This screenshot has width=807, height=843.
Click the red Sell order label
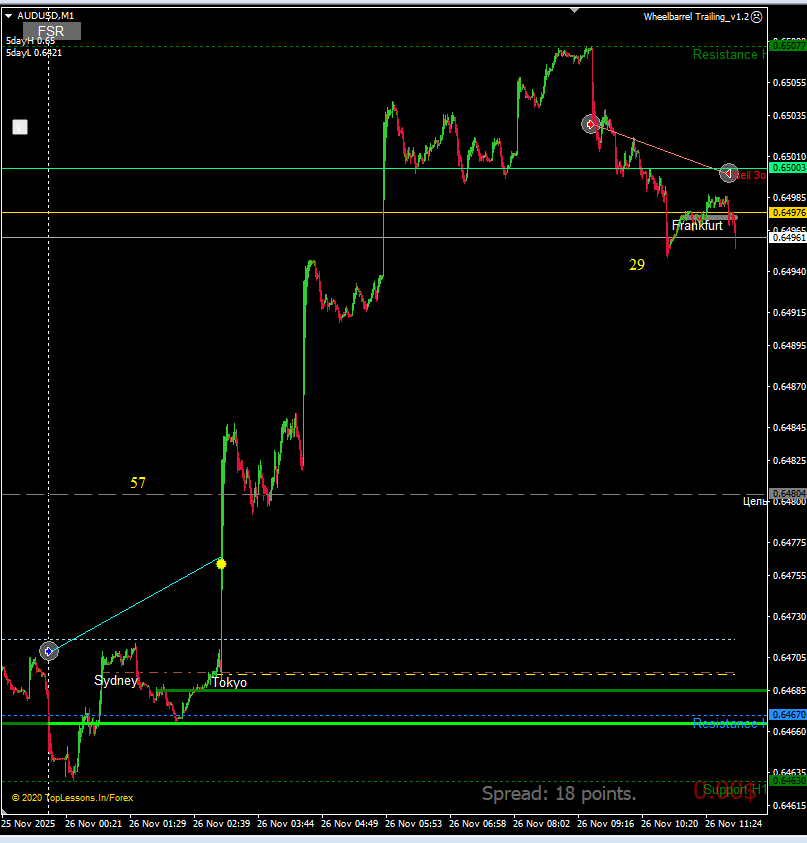tap(751, 175)
